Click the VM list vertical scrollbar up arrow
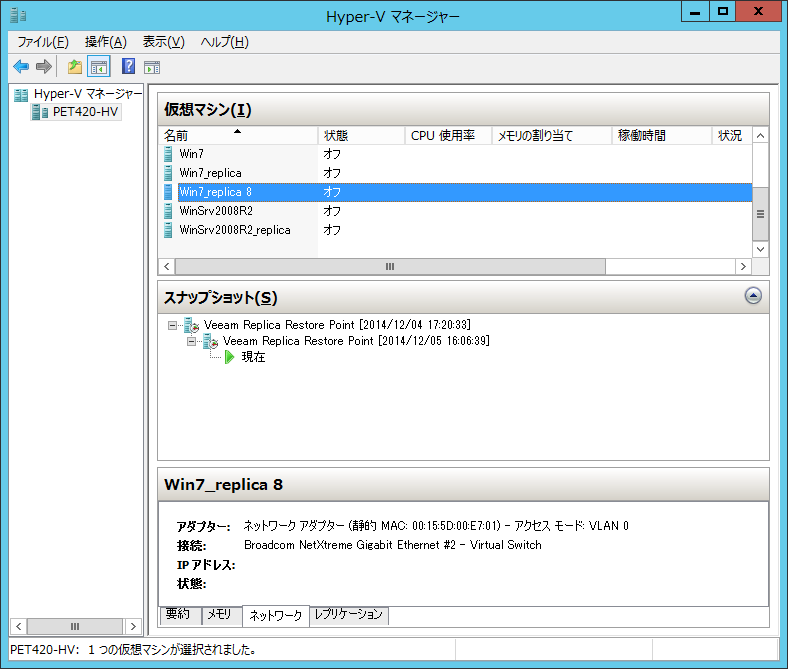The width and height of the screenshot is (788, 669). tap(760, 136)
